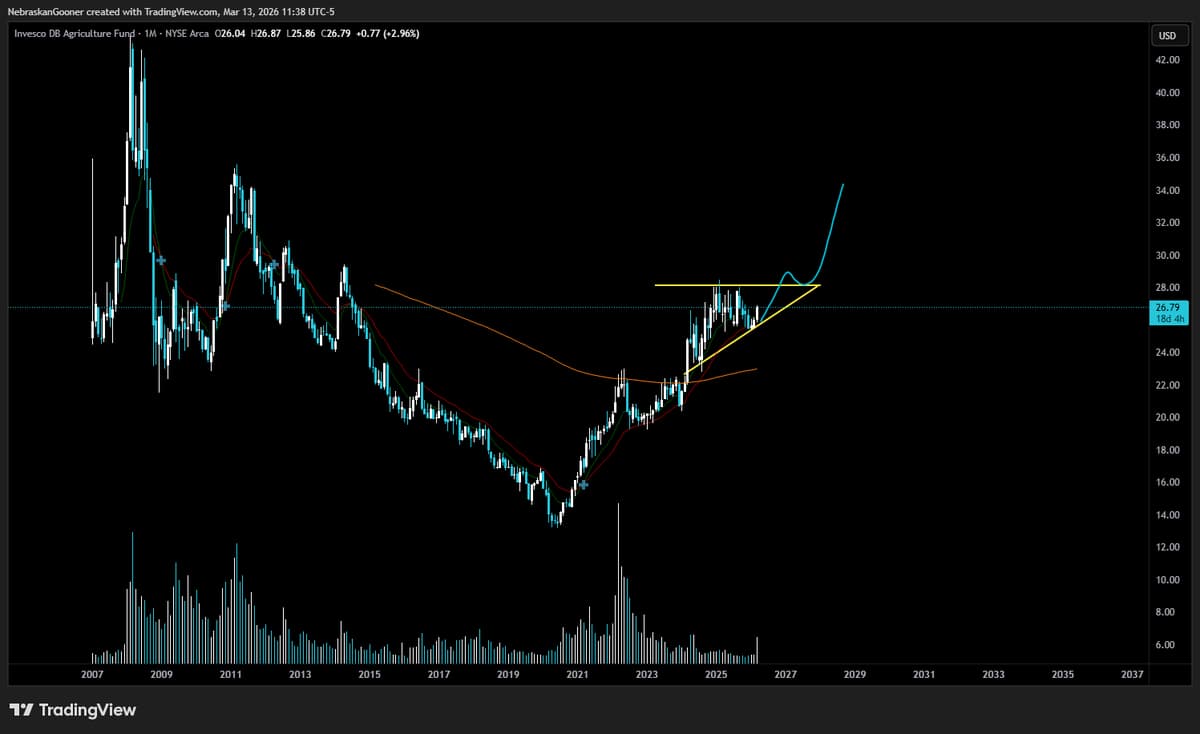
Task: Click the TradingView glyph icon bottom left
Action: tap(21, 710)
